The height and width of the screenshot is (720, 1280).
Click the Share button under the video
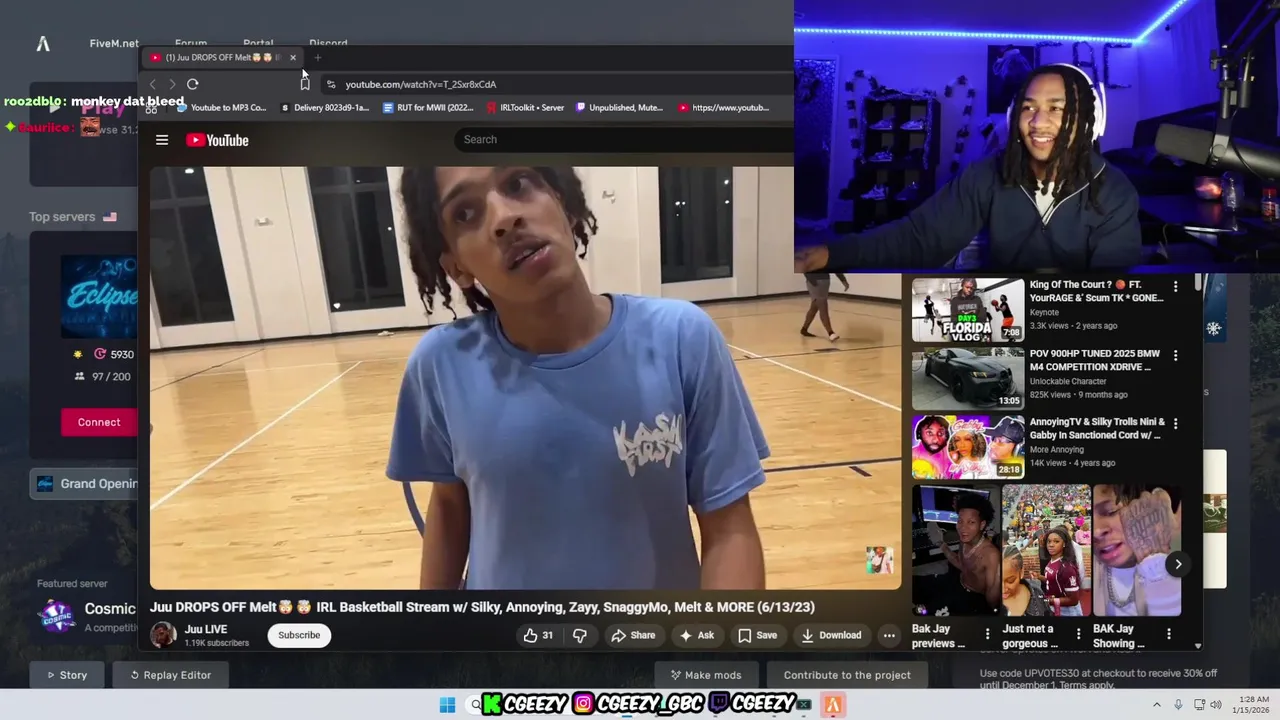[x=633, y=635]
